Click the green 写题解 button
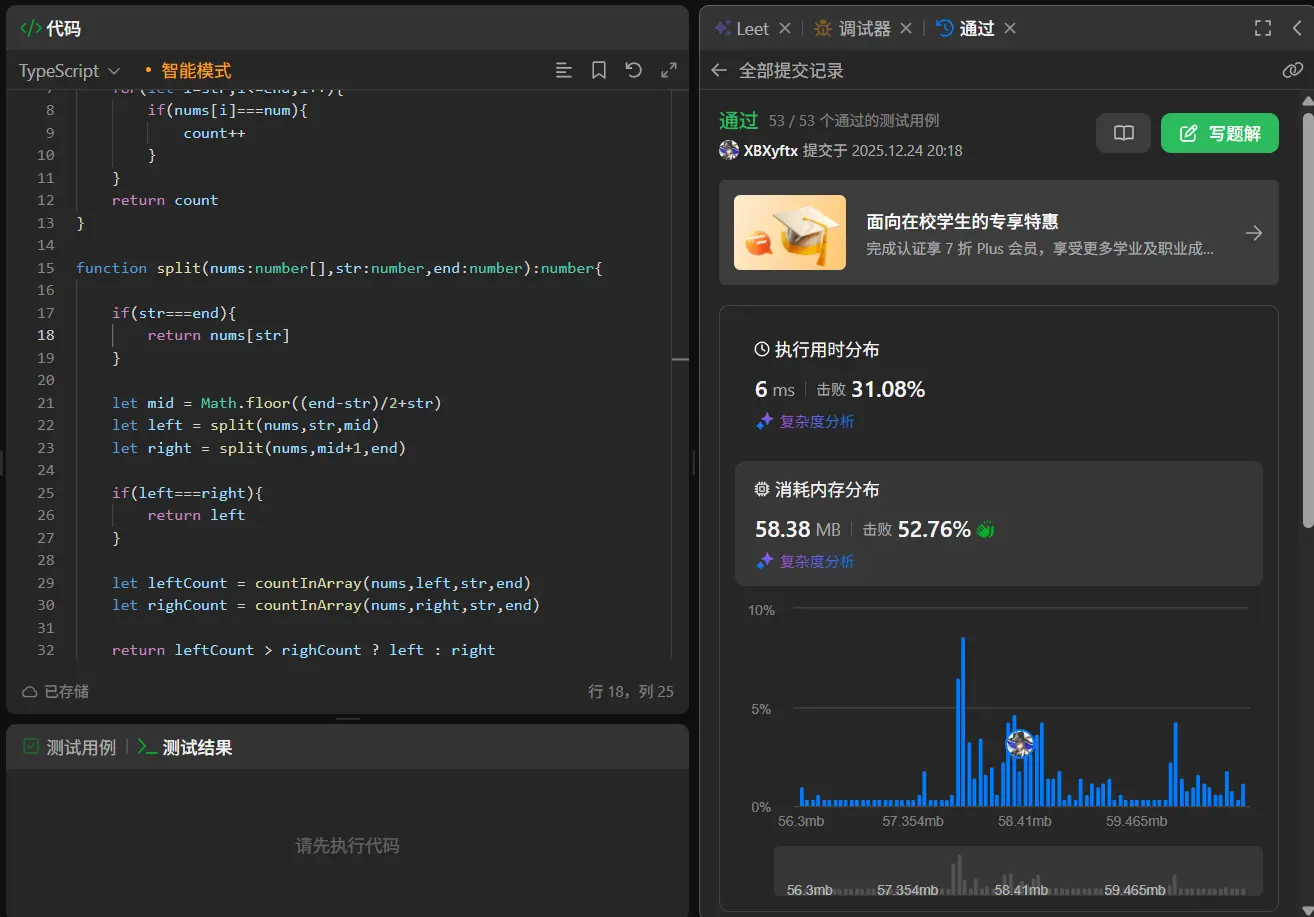The width and height of the screenshot is (1314, 917). (x=1219, y=133)
